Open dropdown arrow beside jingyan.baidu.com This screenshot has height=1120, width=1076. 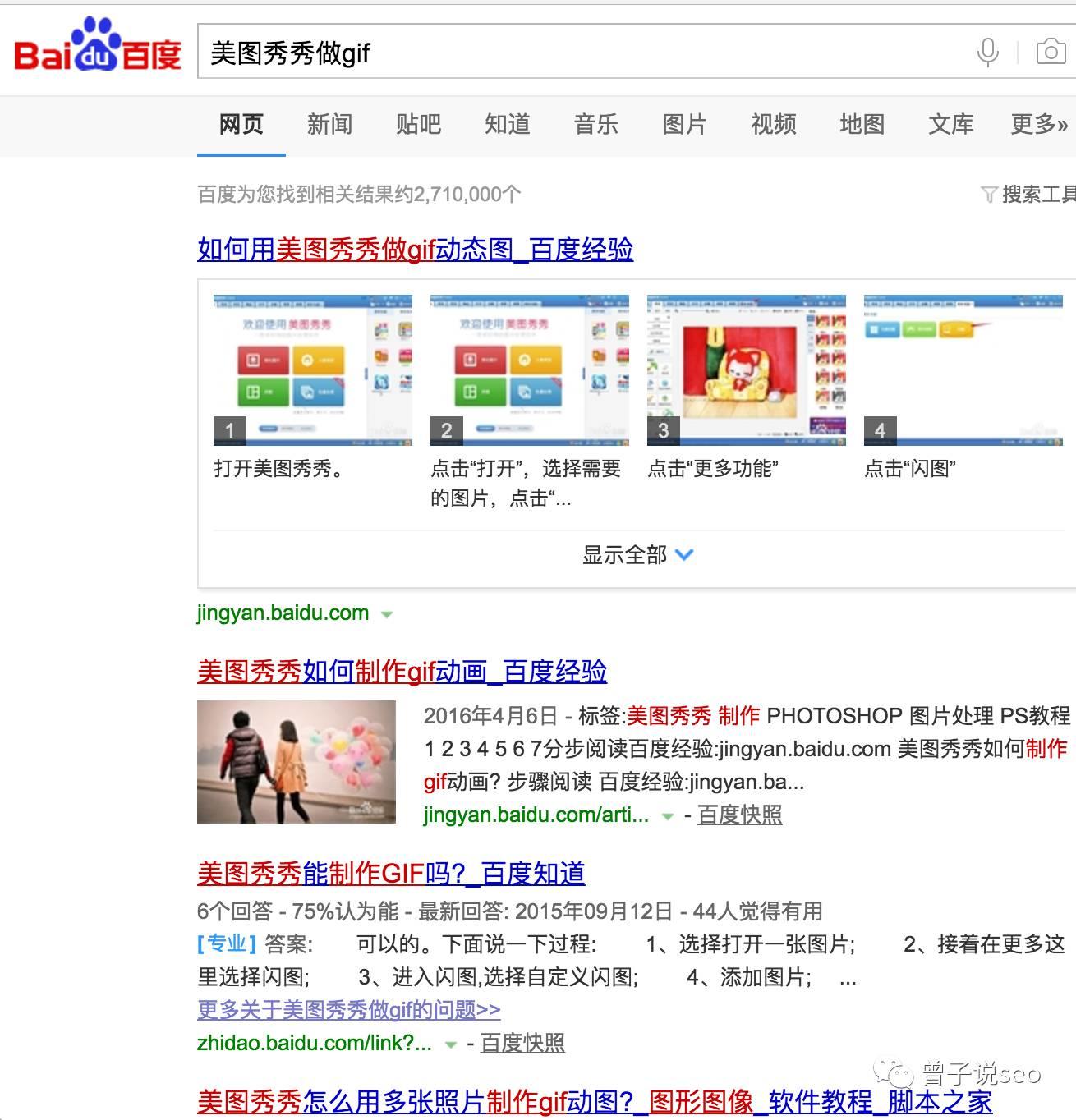click(387, 614)
